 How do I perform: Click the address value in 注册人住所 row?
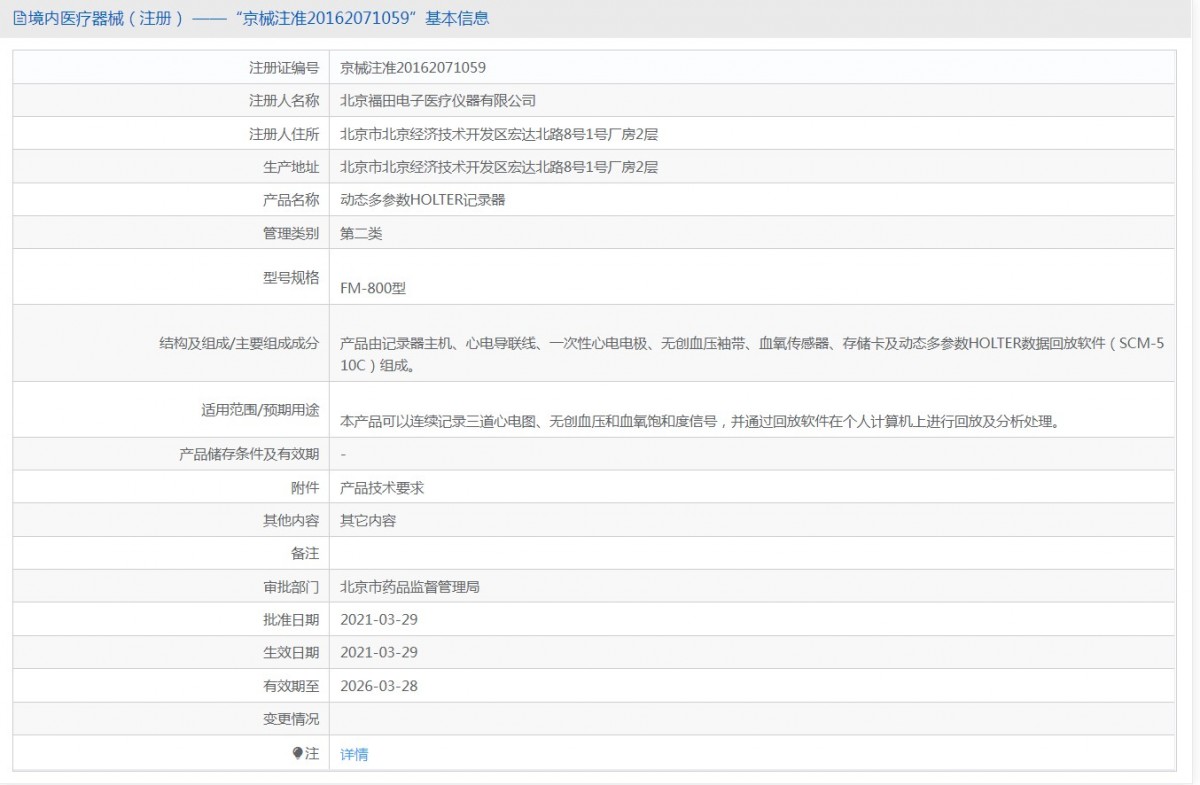499,134
